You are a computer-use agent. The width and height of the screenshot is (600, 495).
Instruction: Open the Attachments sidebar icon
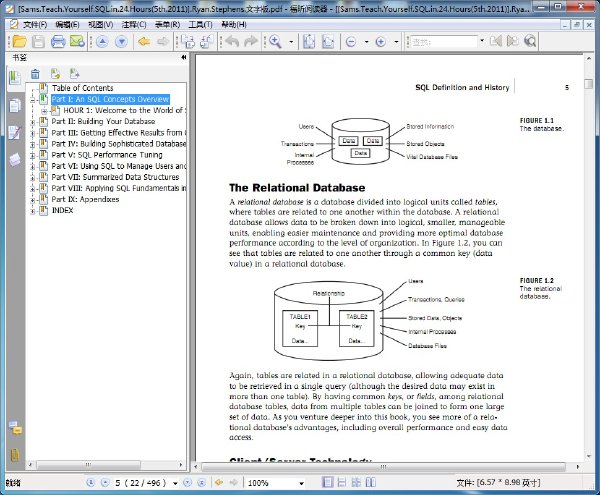[x=15, y=455]
